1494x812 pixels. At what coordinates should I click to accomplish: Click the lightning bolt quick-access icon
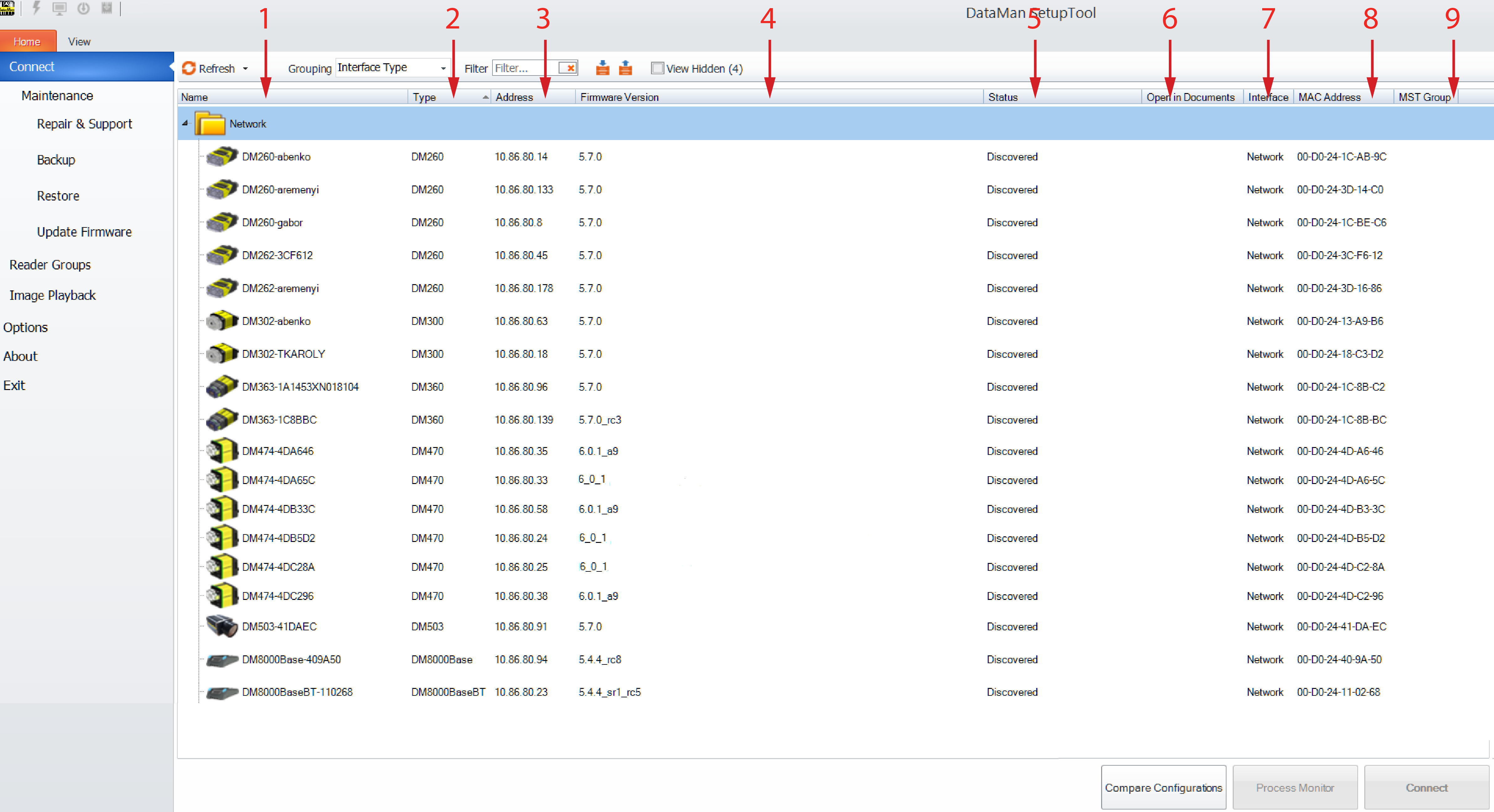[37, 8]
